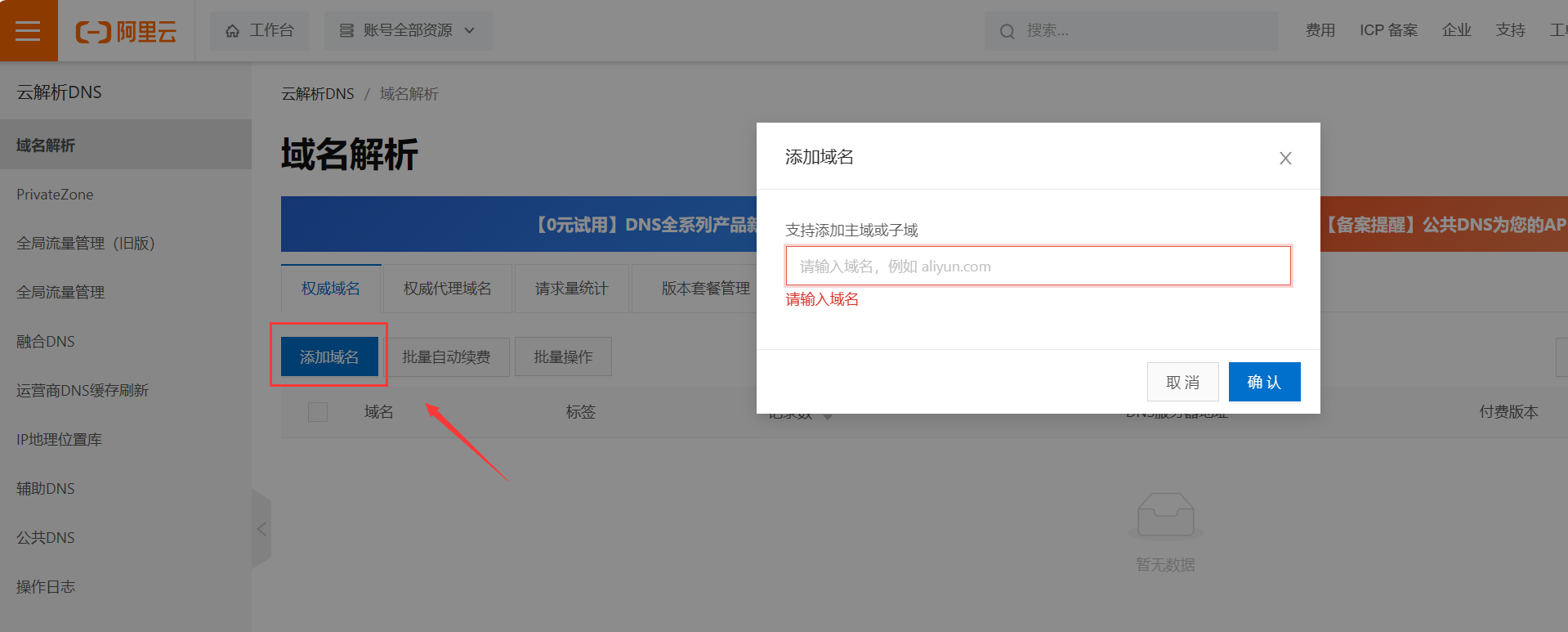Screen dimensions: 1568x632
Task: Toggle the select-all checkbox beside 域名
Action: click(x=318, y=412)
